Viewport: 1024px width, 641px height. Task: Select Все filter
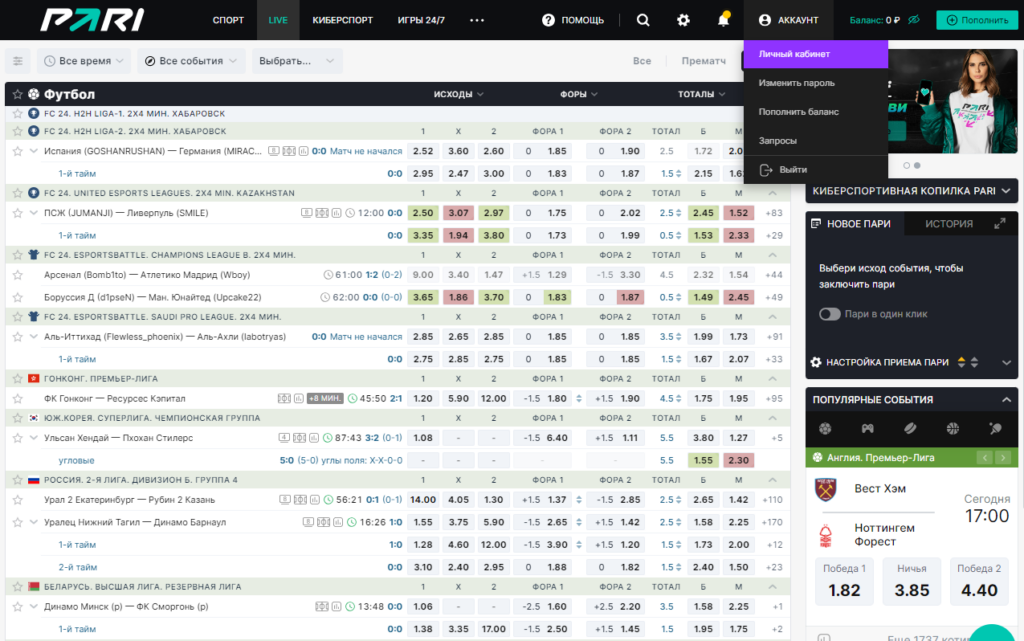[641, 61]
